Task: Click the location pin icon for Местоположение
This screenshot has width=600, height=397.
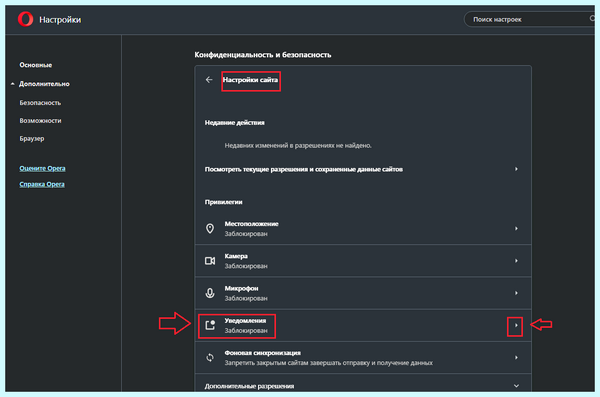Action: click(x=210, y=229)
